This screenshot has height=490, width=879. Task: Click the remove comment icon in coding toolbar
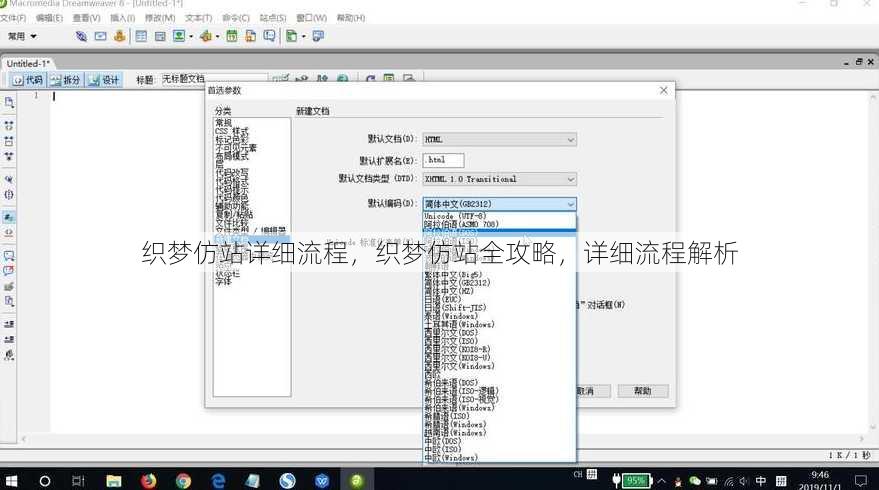pyautogui.click(x=9, y=271)
